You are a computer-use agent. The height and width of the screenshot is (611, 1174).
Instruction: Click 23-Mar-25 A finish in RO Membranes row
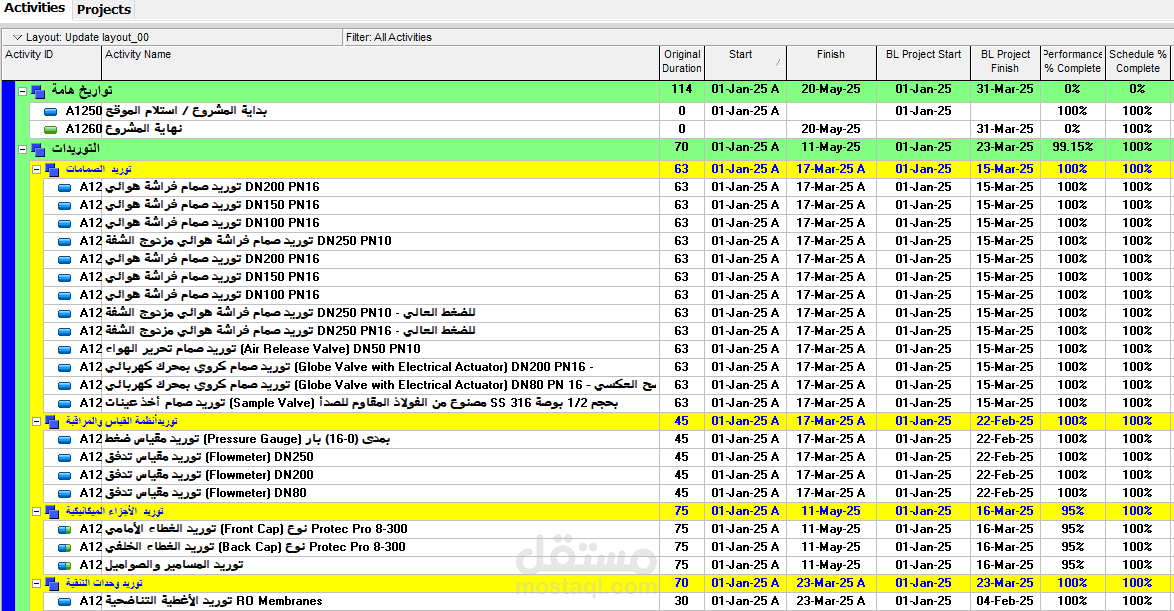coord(831,601)
